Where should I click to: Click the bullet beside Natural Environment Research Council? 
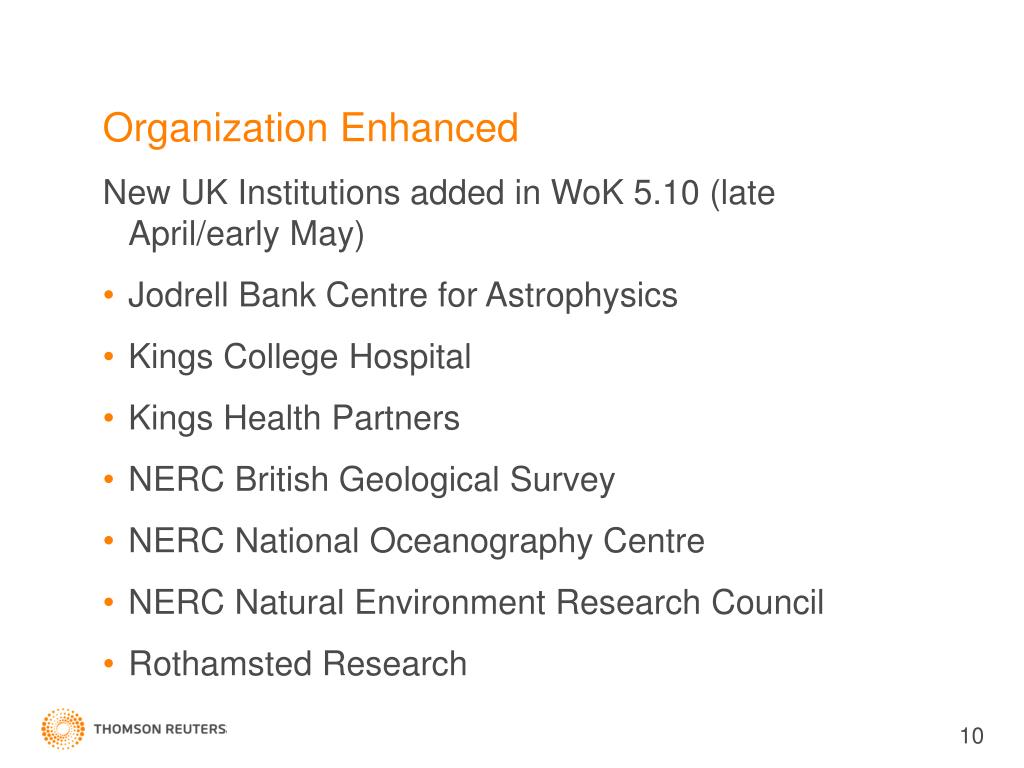coord(108,603)
